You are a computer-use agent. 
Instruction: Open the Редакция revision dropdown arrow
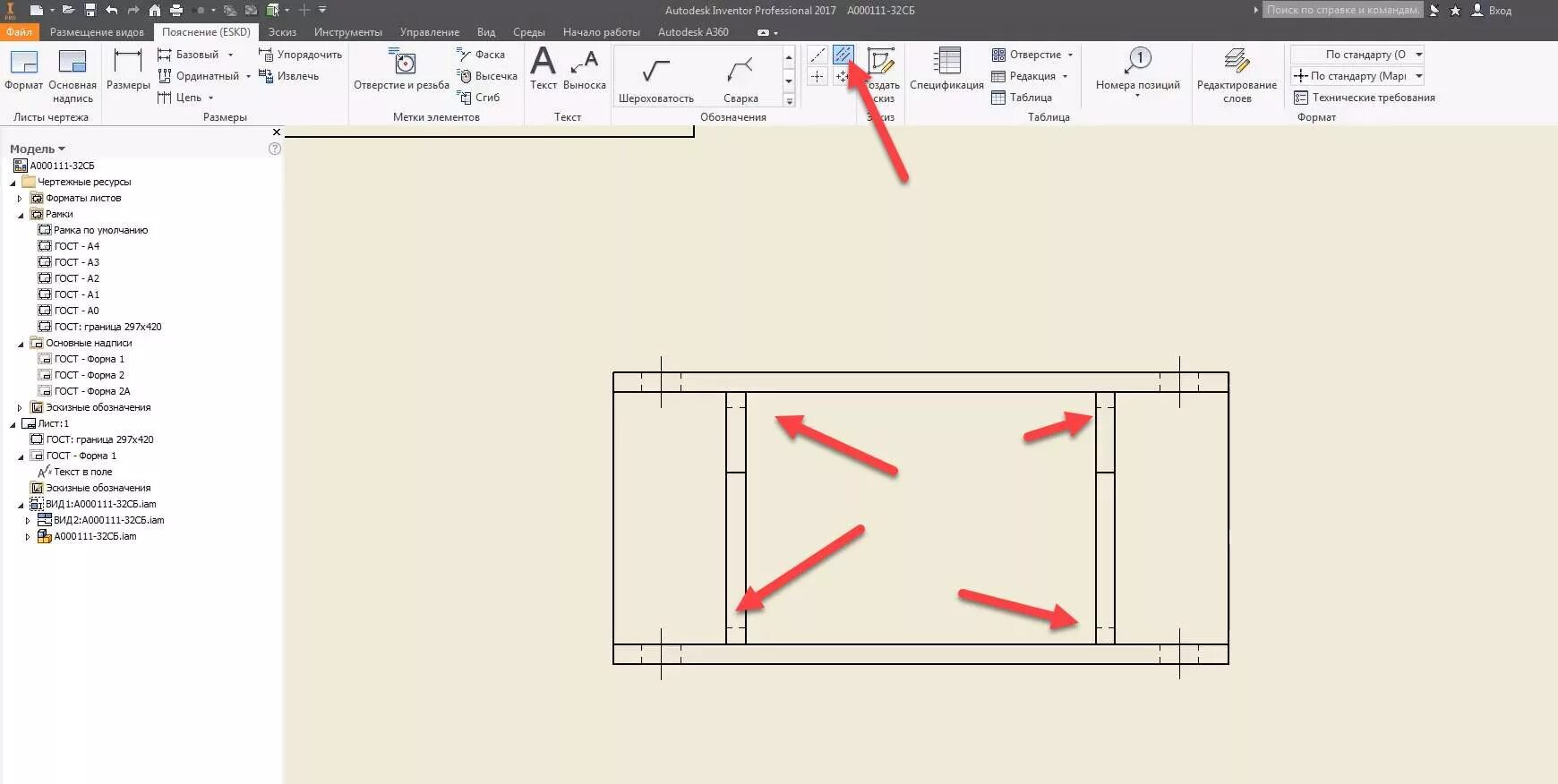pyautogui.click(x=1065, y=76)
